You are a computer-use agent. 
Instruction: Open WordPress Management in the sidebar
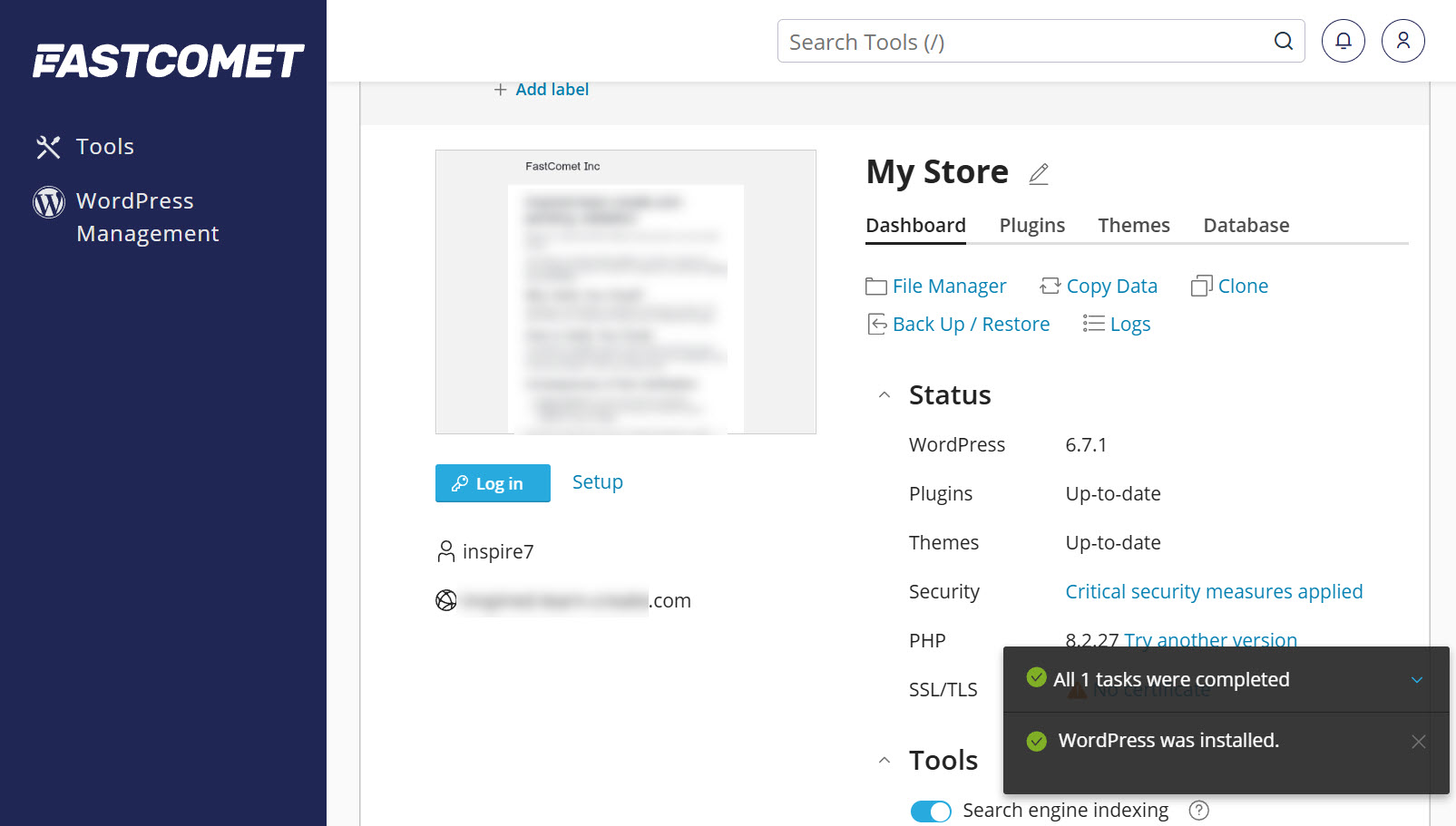148,218
